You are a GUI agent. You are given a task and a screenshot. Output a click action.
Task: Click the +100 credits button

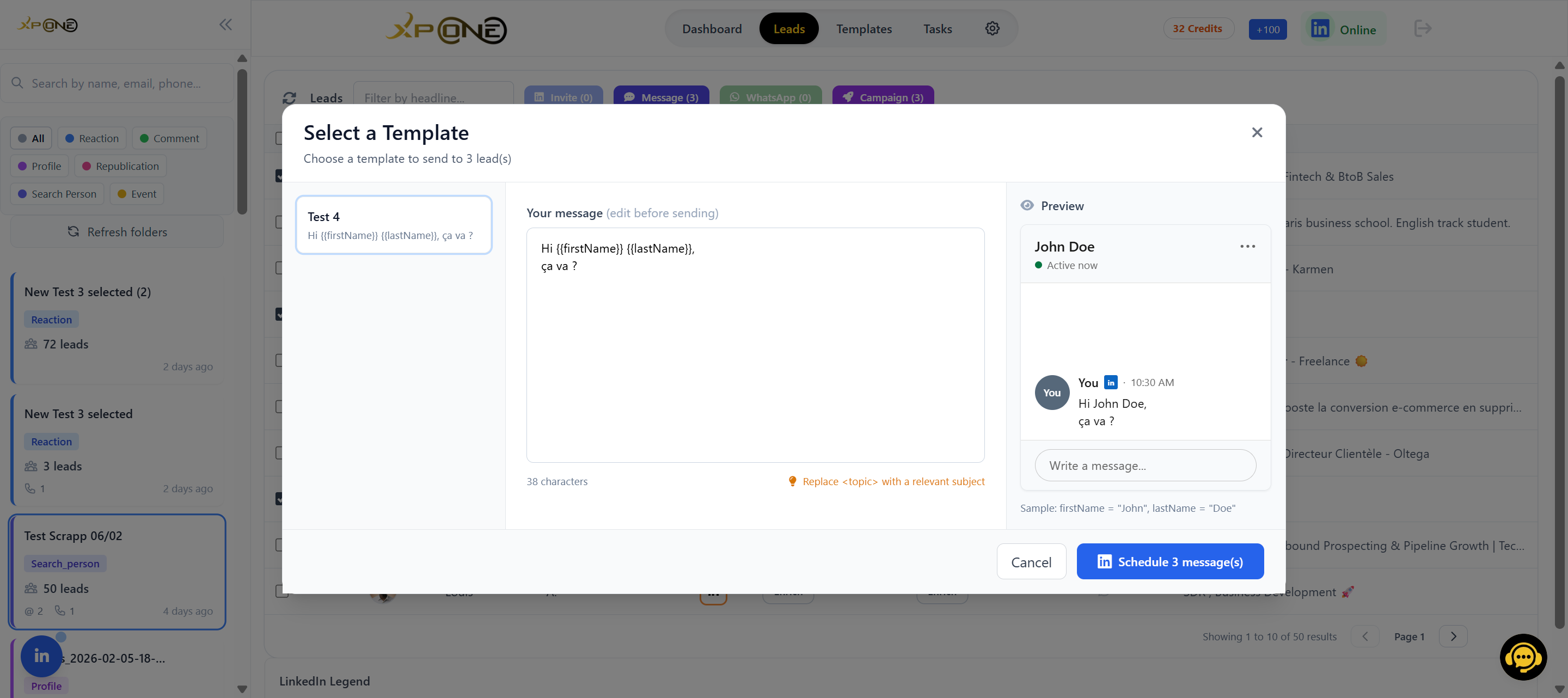pyautogui.click(x=1267, y=29)
